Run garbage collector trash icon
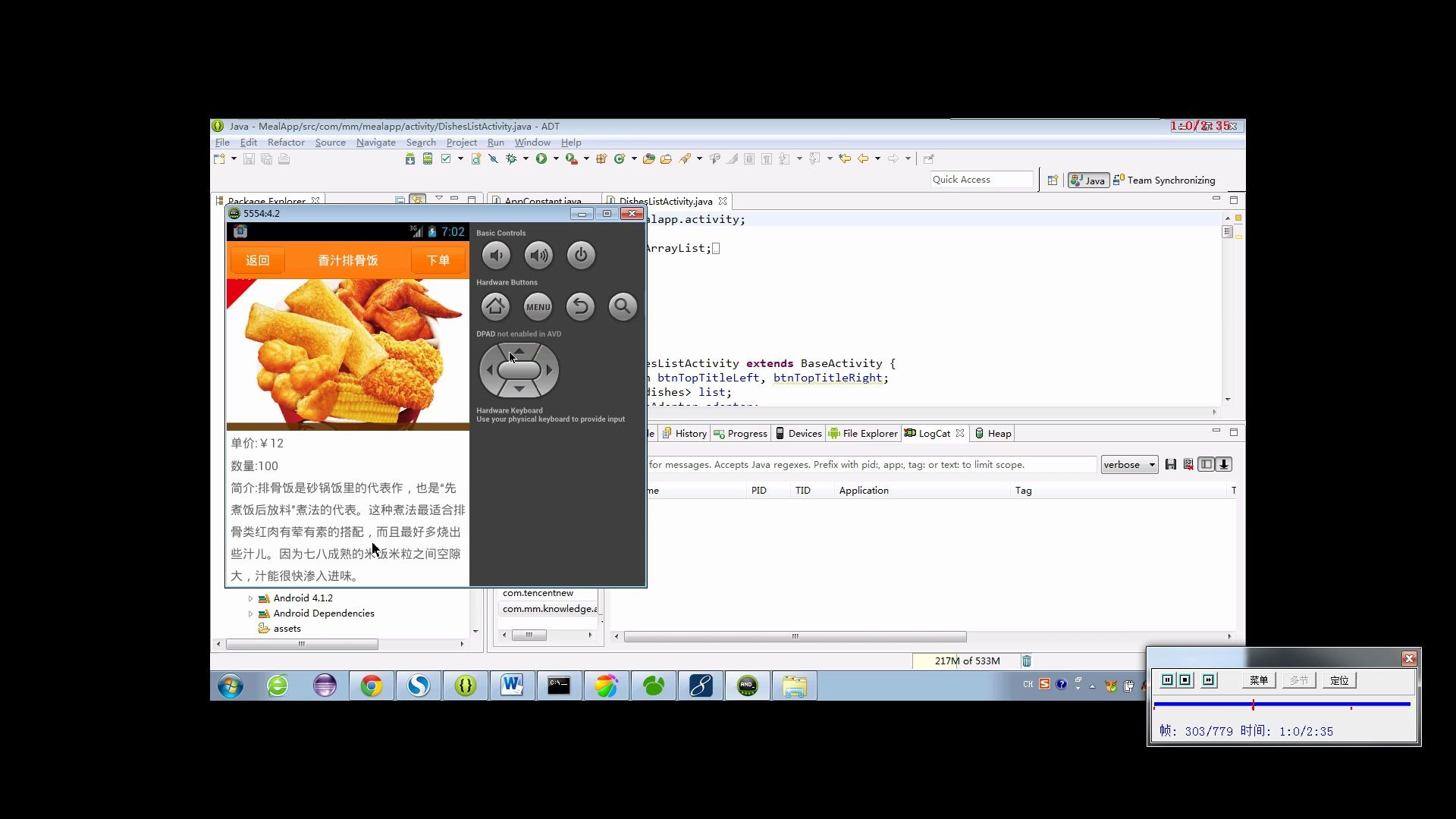 pos(1027,661)
